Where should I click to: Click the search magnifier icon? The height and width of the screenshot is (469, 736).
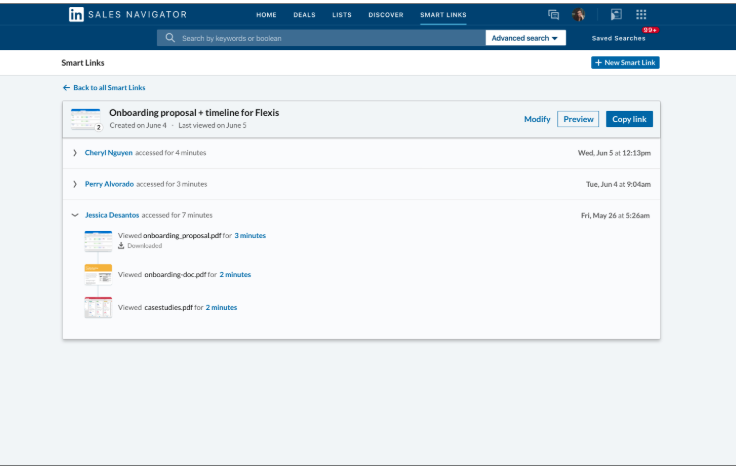click(170, 38)
